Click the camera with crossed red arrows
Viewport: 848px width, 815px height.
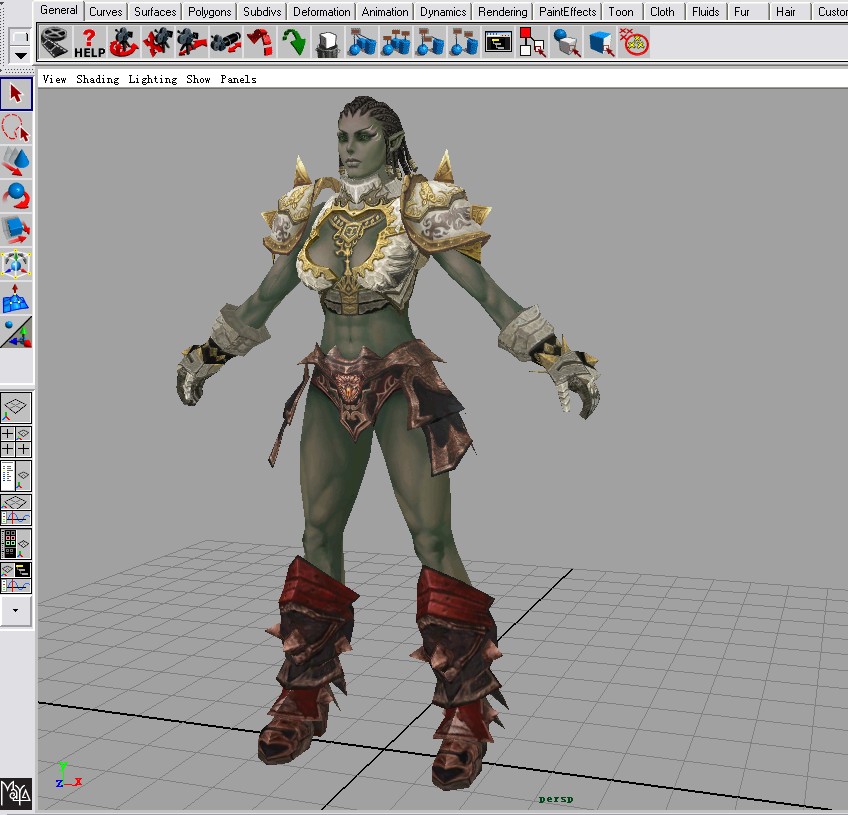tap(157, 42)
